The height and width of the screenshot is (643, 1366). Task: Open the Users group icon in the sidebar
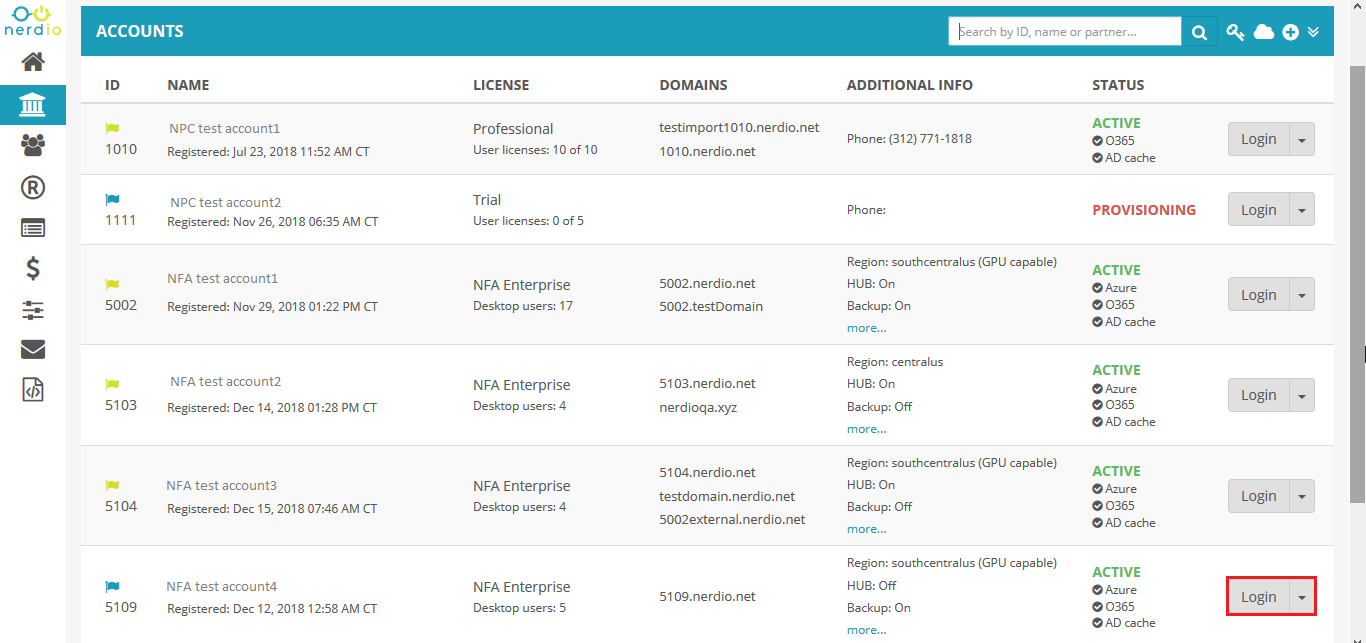tap(33, 146)
